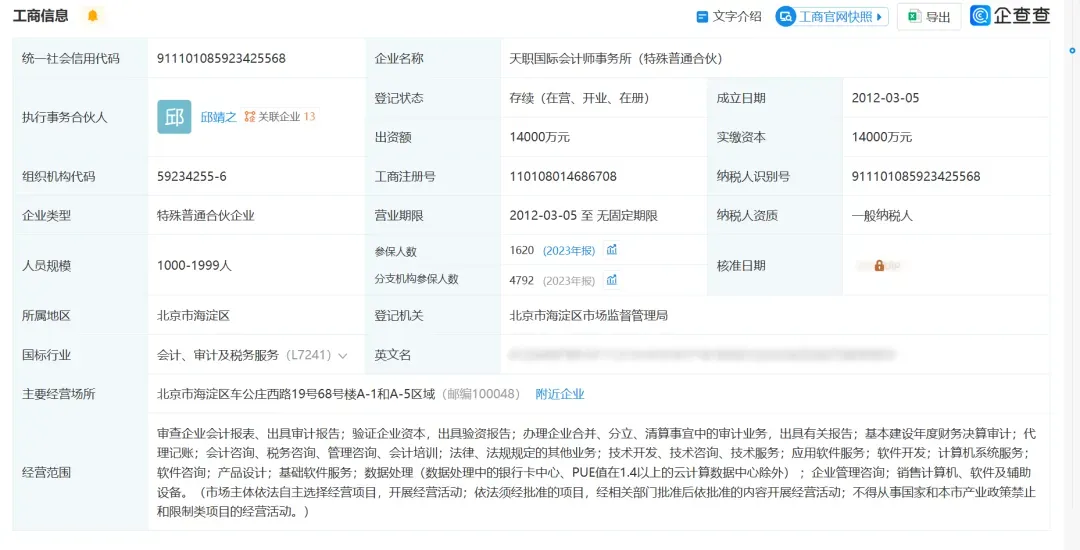Select the registration number 110108014686708
1080x550 pixels.
[563, 176]
